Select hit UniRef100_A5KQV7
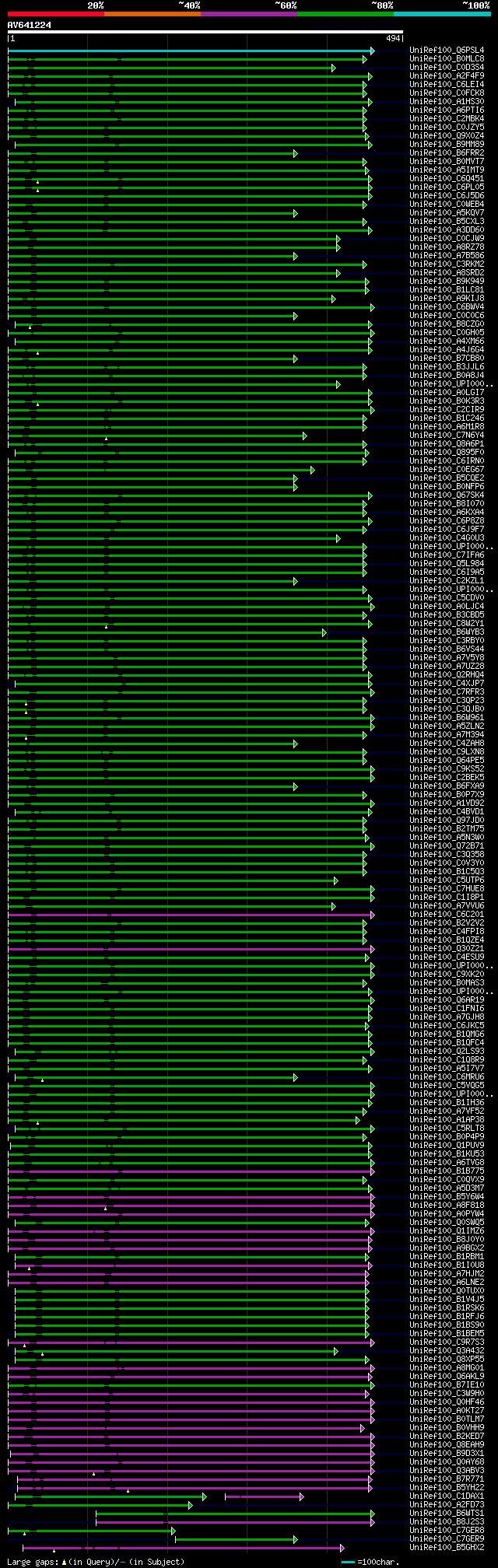Viewport: 498px width, 1568px height. tap(447, 212)
